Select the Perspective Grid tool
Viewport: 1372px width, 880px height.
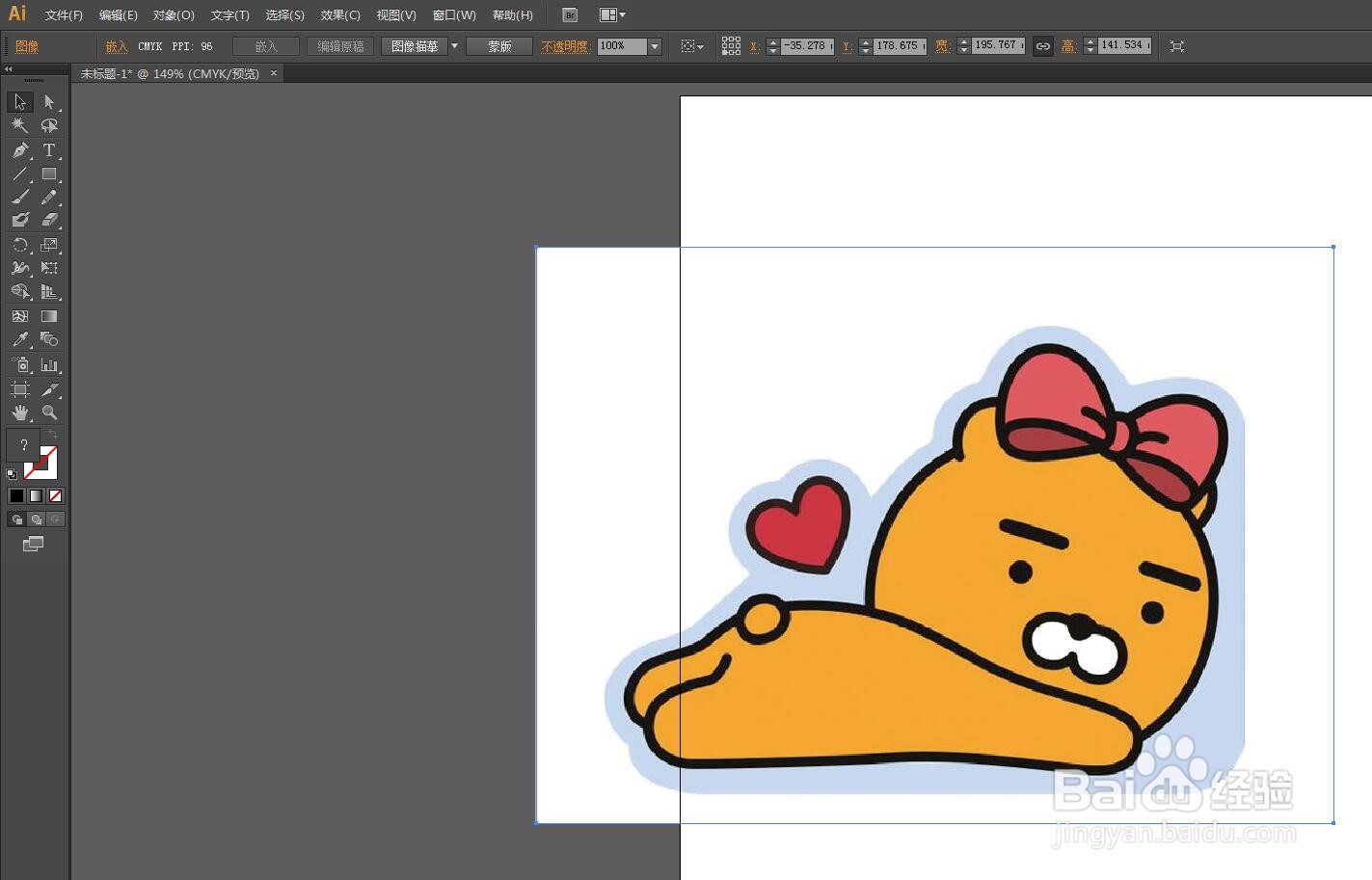point(49,291)
